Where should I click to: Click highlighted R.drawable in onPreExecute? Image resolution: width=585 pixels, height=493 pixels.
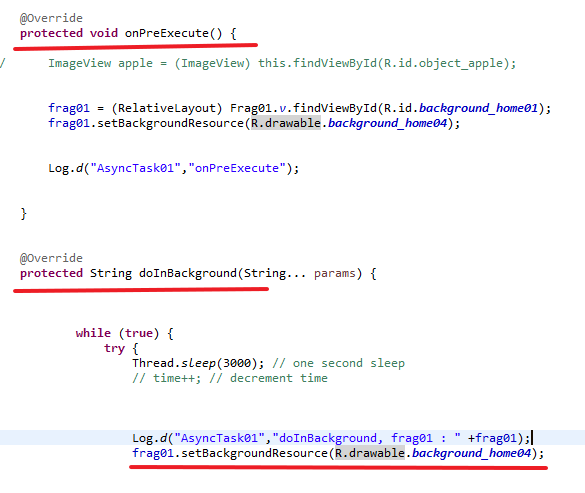coord(286,123)
